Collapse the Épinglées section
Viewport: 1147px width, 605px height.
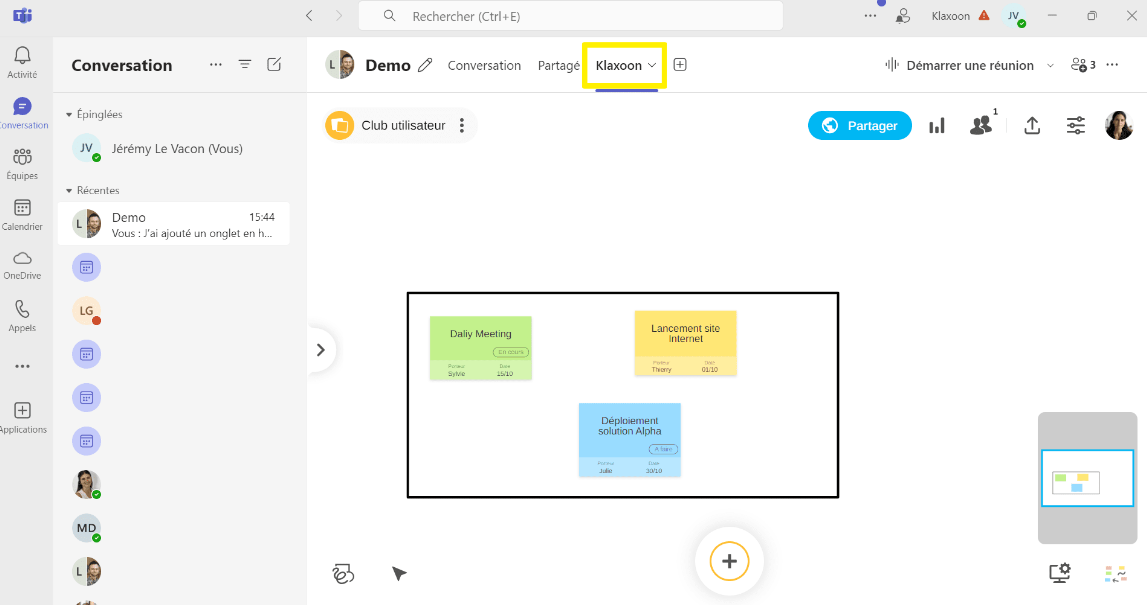coord(69,115)
